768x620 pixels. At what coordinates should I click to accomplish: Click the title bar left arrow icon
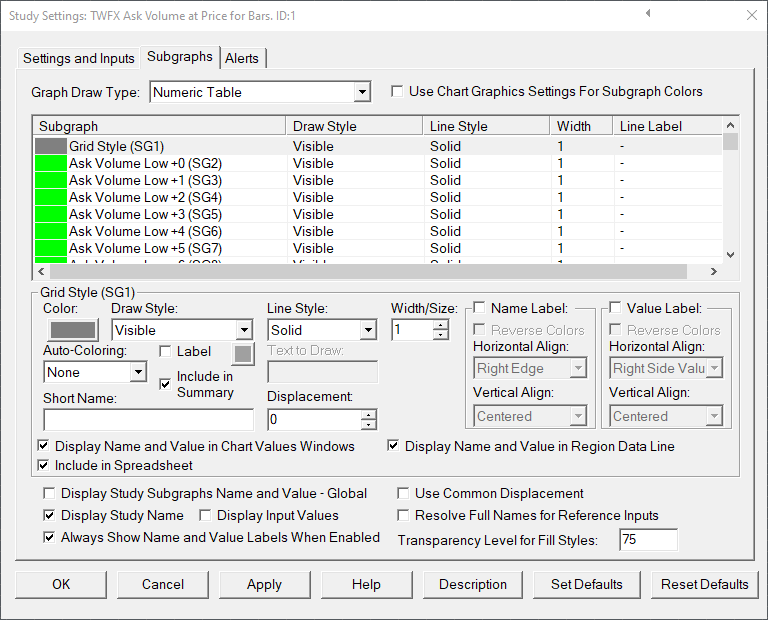pos(648,15)
